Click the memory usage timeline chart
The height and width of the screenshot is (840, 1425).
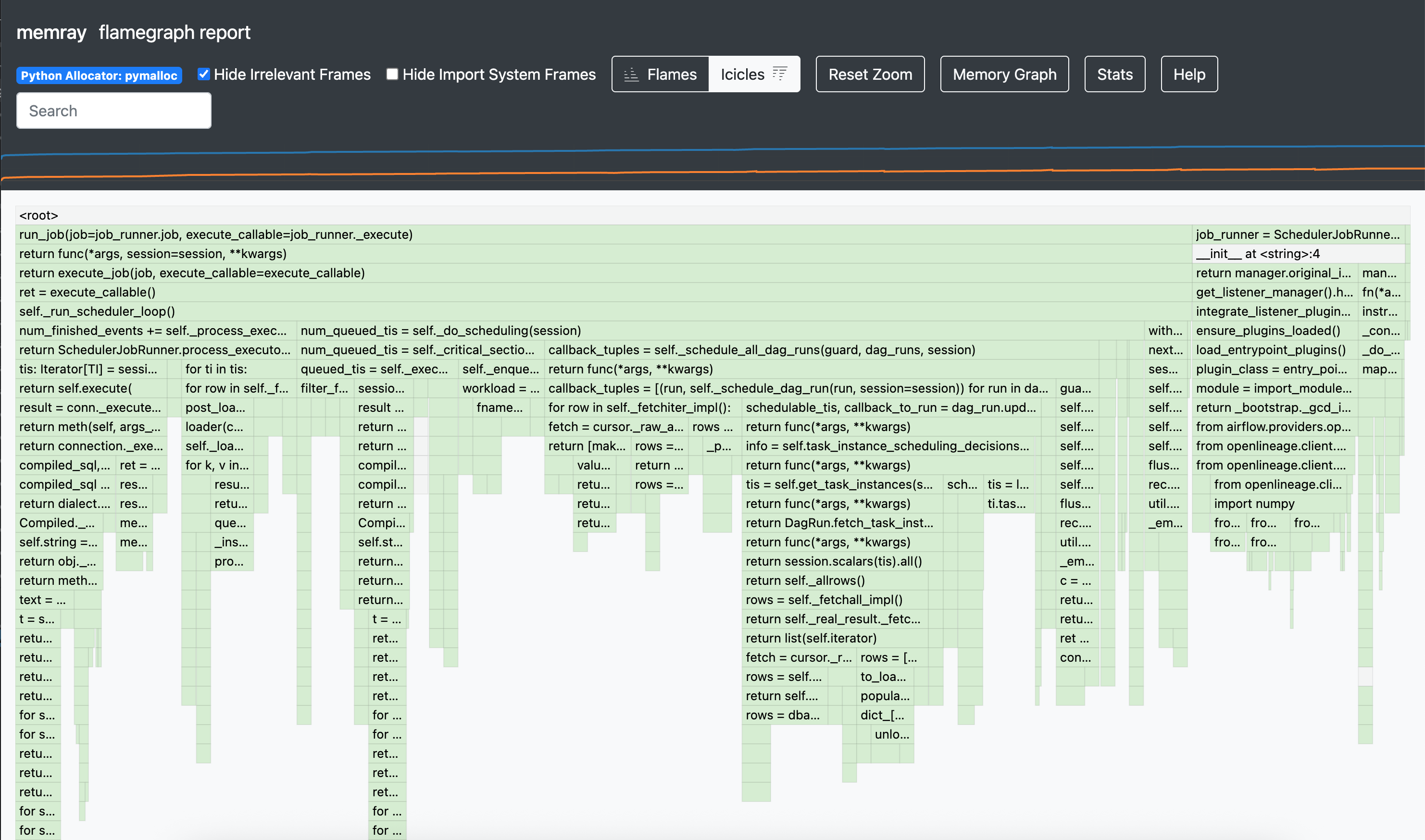[x=712, y=164]
